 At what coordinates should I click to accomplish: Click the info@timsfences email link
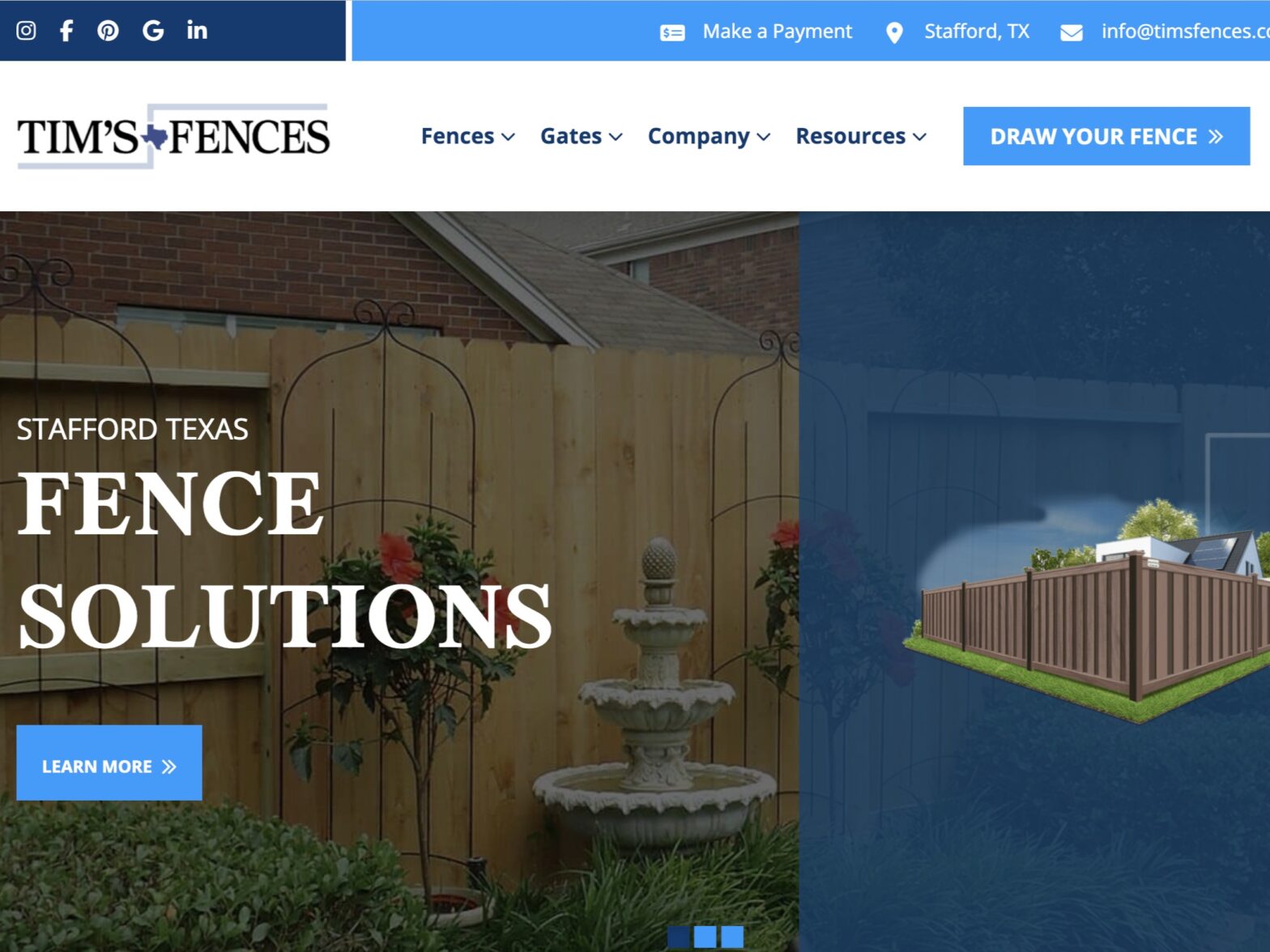(1185, 32)
